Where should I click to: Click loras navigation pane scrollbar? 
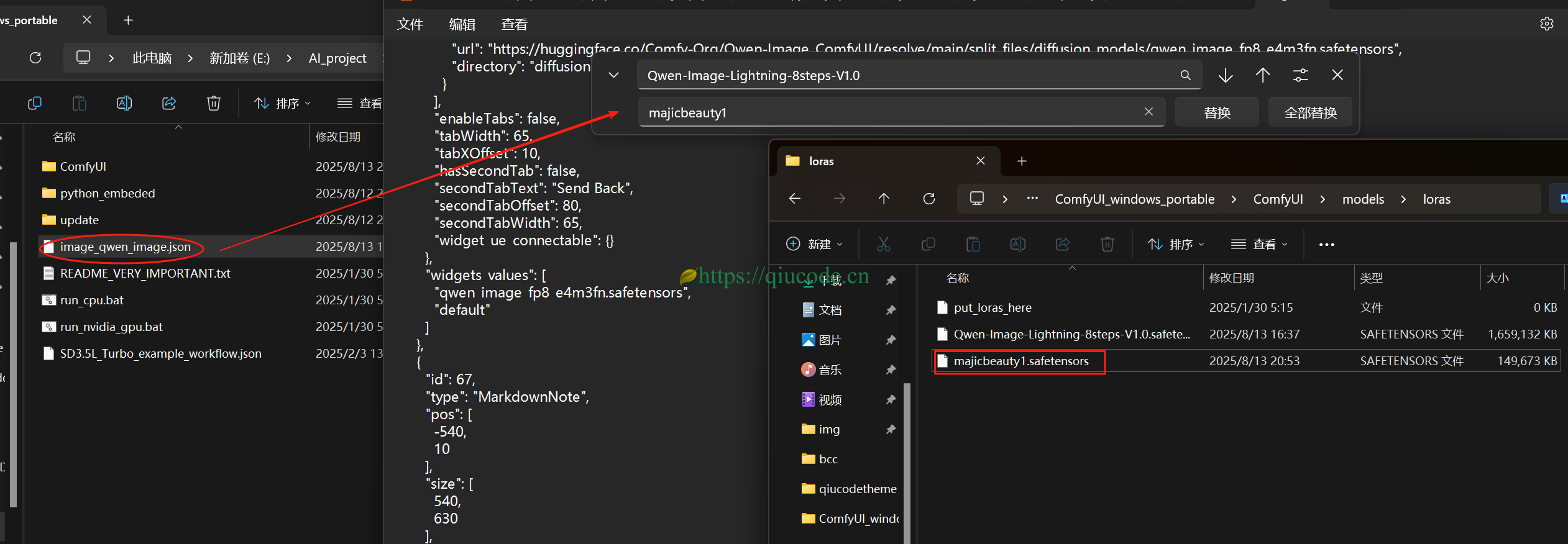click(x=907, y=463)
